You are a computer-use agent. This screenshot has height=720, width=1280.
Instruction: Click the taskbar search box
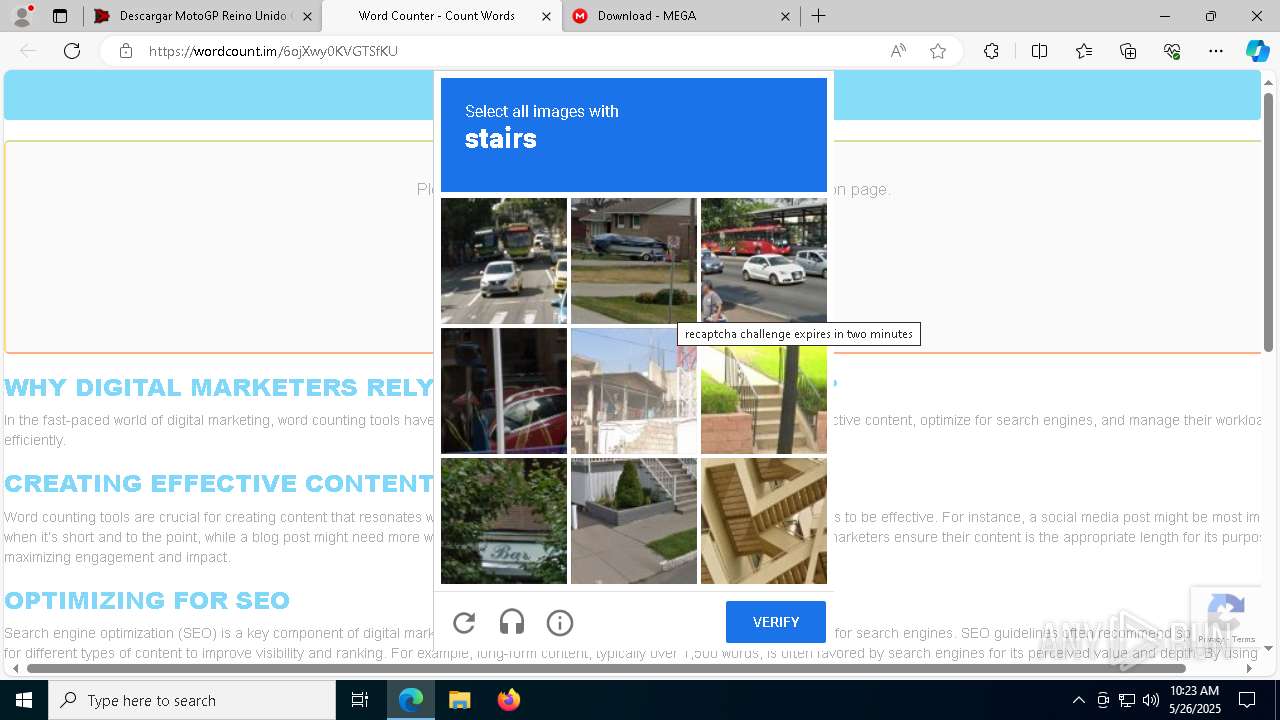click(x=192, y=700)
